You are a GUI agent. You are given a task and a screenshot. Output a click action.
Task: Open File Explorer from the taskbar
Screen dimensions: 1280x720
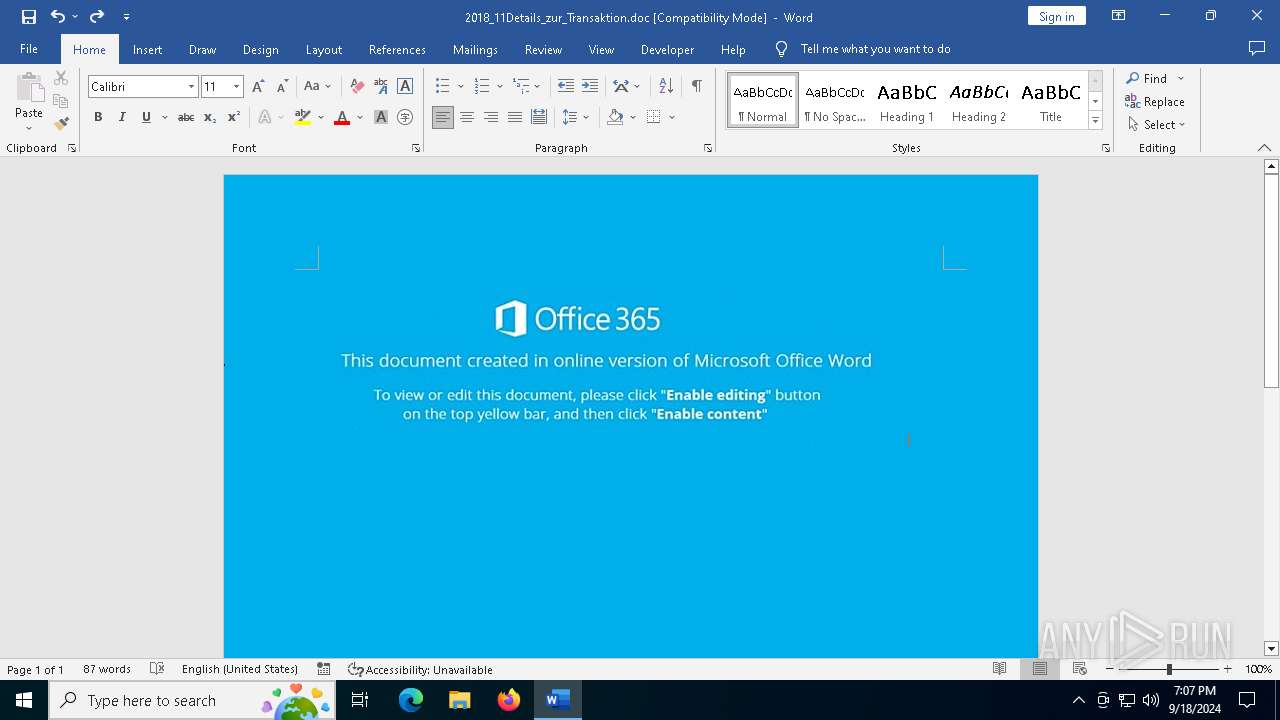(460, 700)
